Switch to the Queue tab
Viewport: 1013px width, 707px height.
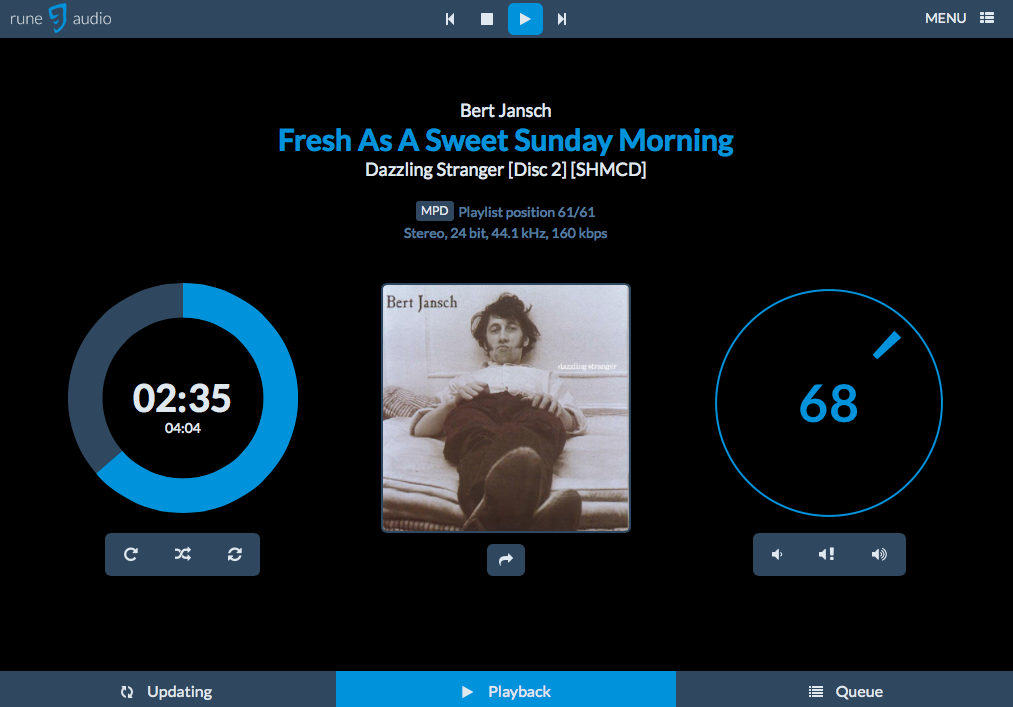point(844,691)
